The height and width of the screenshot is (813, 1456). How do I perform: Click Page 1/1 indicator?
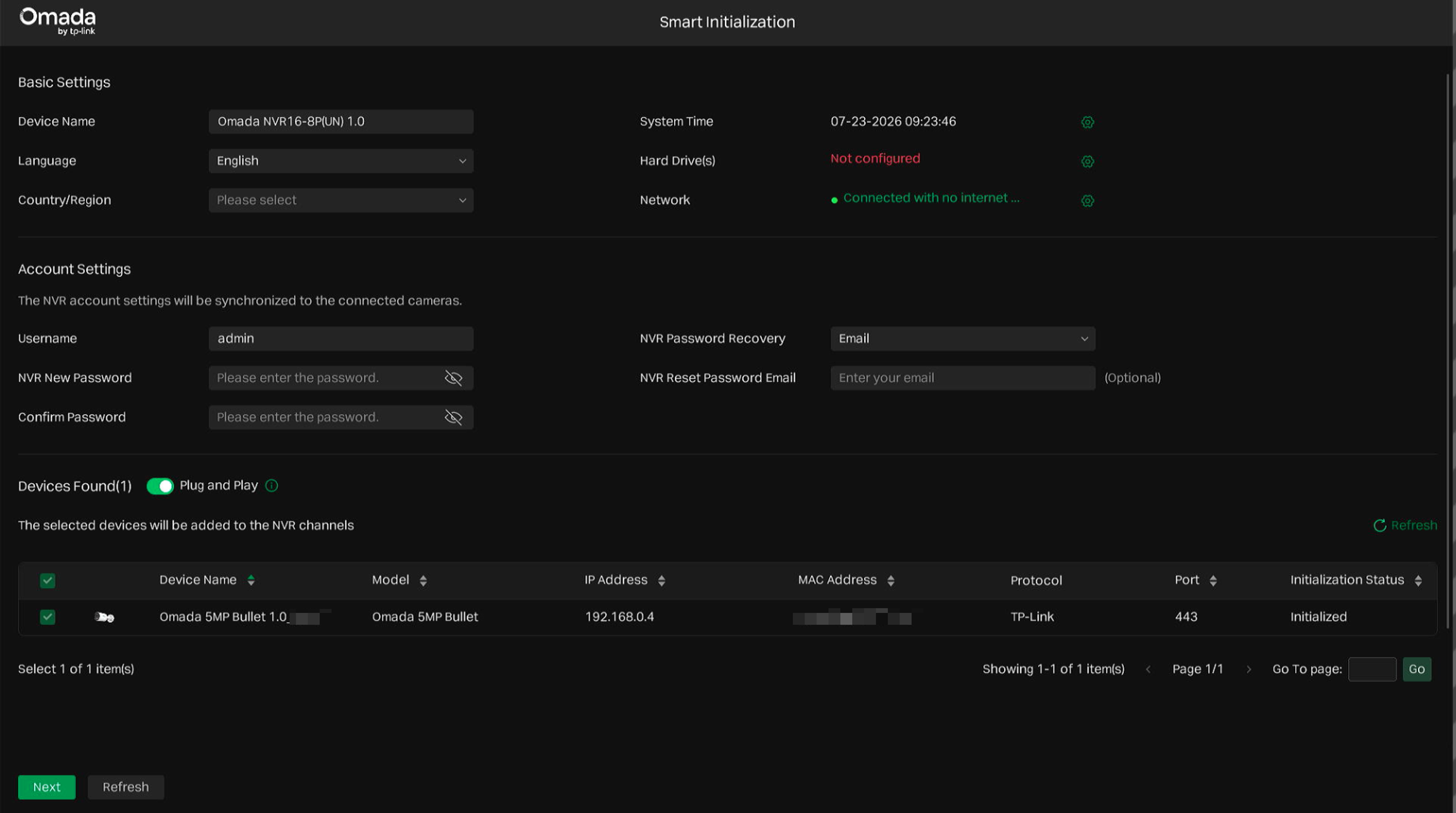[x=1198, y=669]
